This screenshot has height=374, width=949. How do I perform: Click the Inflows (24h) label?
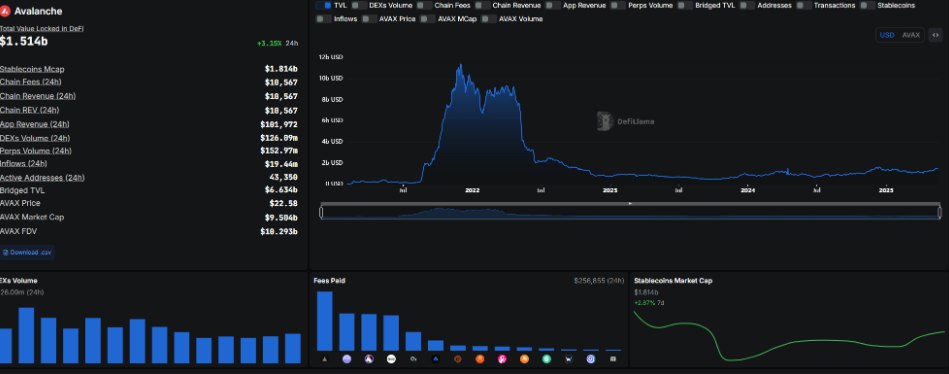pos(24,163)
